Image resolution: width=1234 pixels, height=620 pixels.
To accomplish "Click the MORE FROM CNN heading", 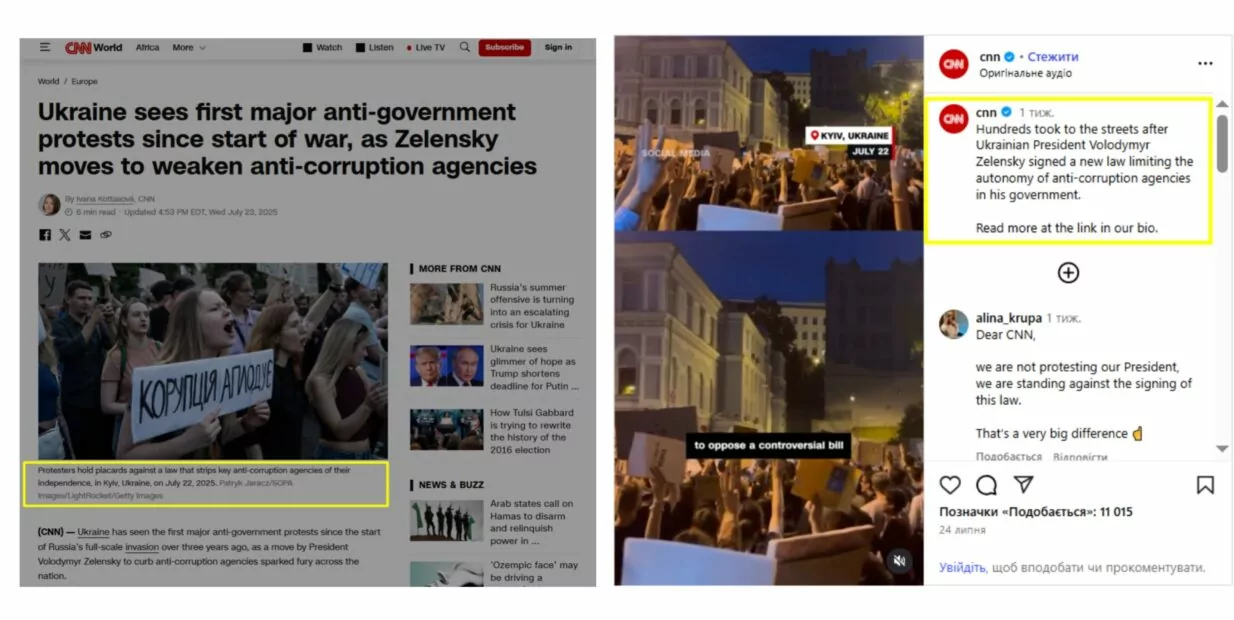I will pyautogui.click(x=460, y=268).
